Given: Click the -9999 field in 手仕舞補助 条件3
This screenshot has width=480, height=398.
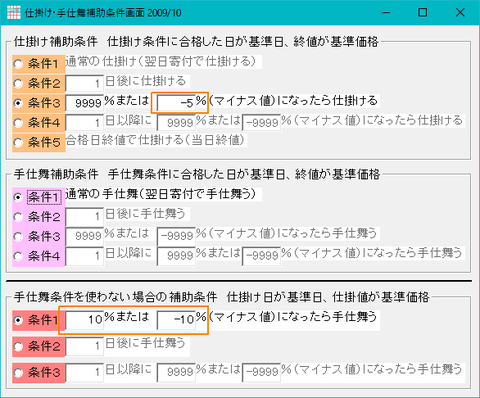Looking at the screenshot, I should coord(176,237).
